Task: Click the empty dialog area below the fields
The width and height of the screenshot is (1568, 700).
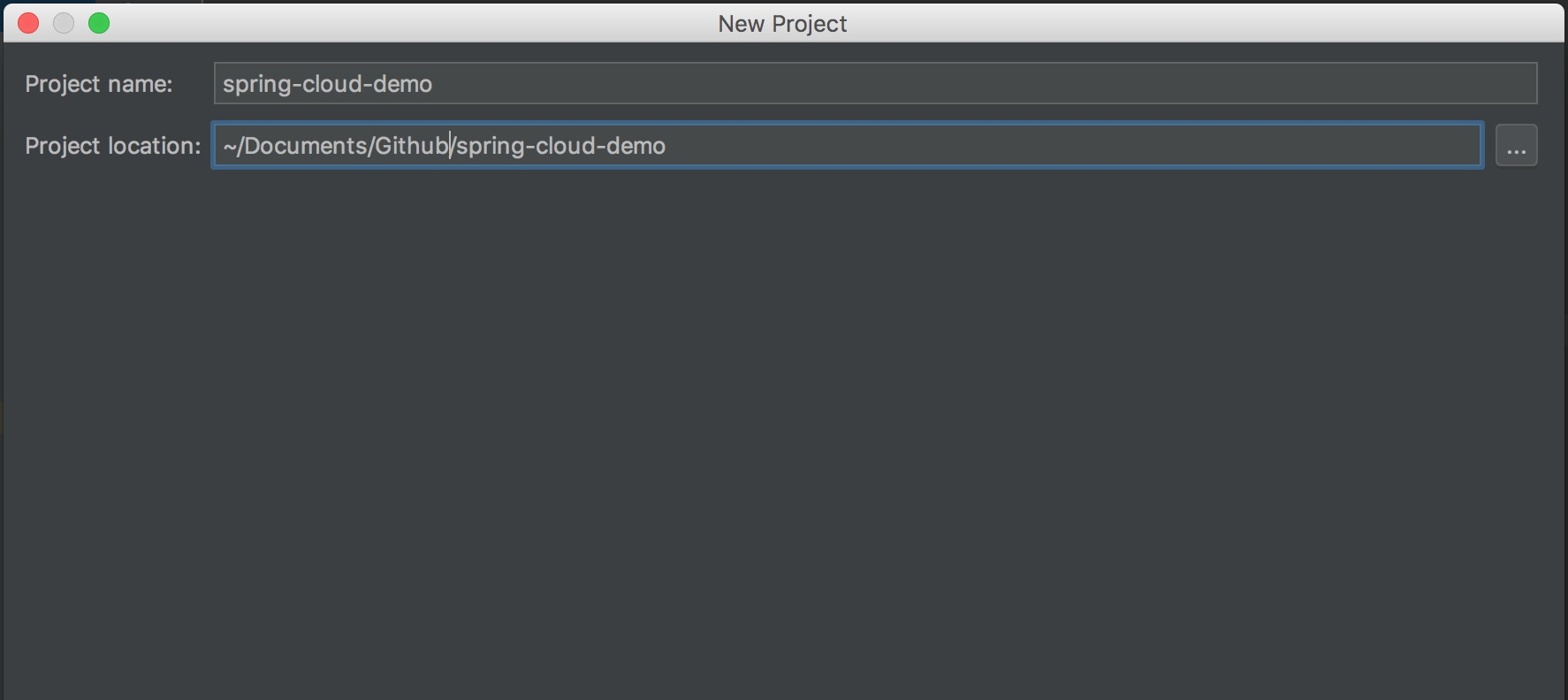Action: point(784,424)
